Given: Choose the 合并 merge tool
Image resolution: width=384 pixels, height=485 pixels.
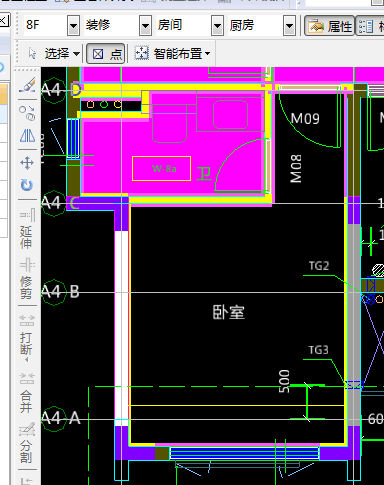Looking at the screenshot, I should [x=27, y=393].
